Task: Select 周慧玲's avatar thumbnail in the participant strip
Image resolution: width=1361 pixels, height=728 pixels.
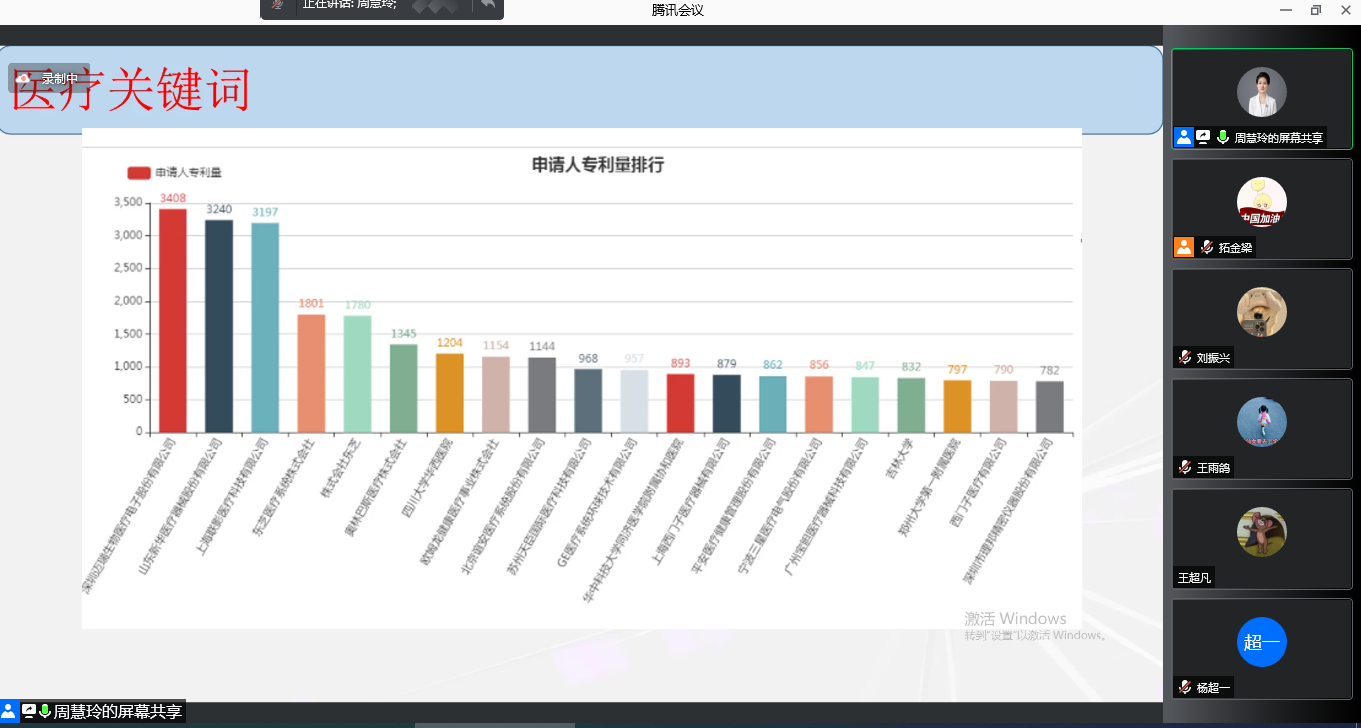Action: (1261, 92)
